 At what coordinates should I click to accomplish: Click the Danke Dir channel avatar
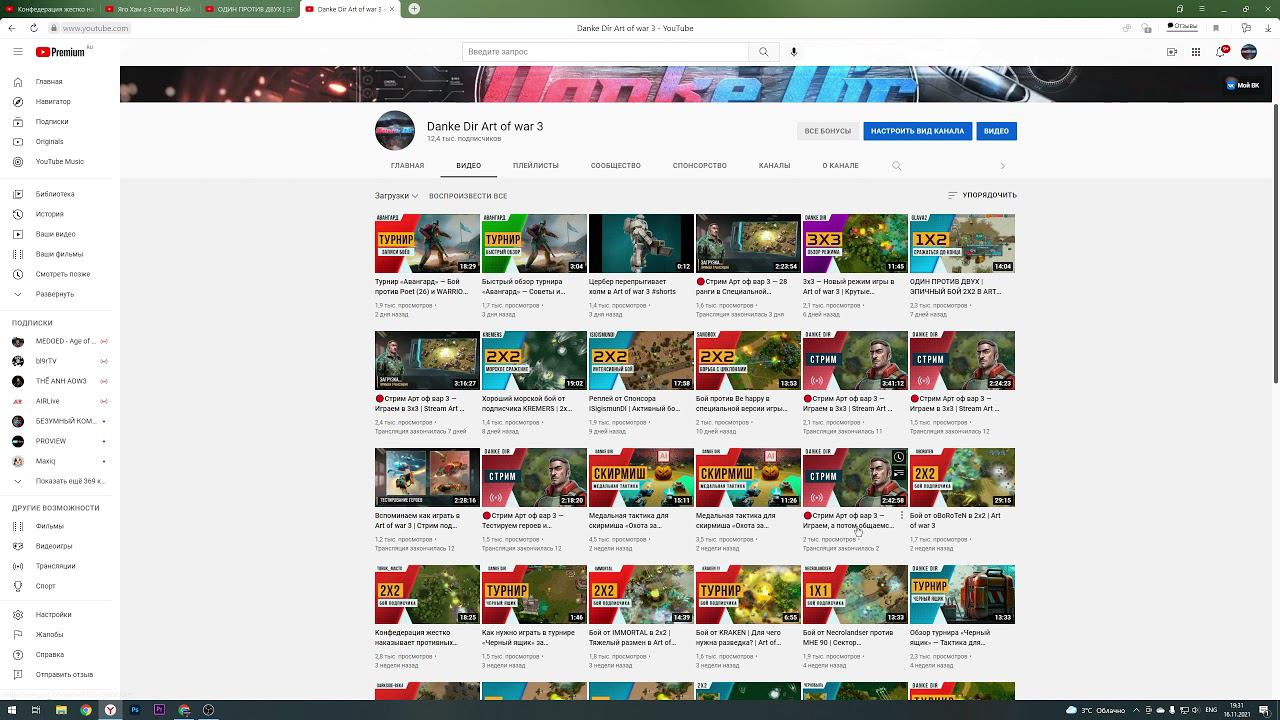point(395,131)
